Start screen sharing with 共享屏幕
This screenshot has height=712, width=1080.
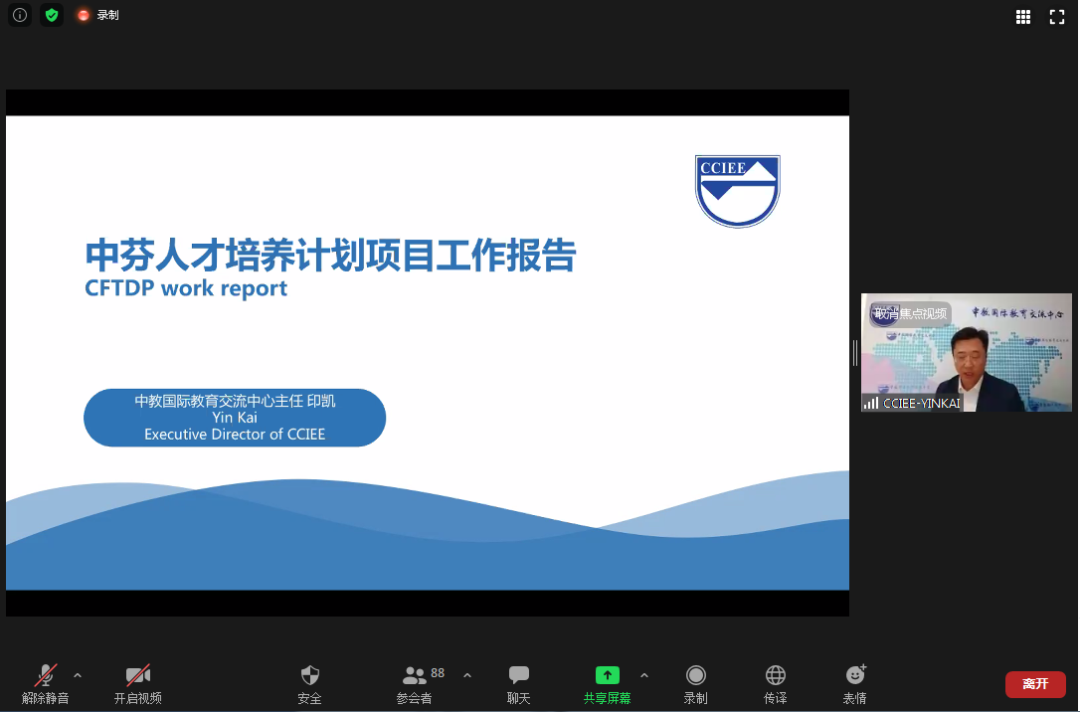click(x=607, y=684)
